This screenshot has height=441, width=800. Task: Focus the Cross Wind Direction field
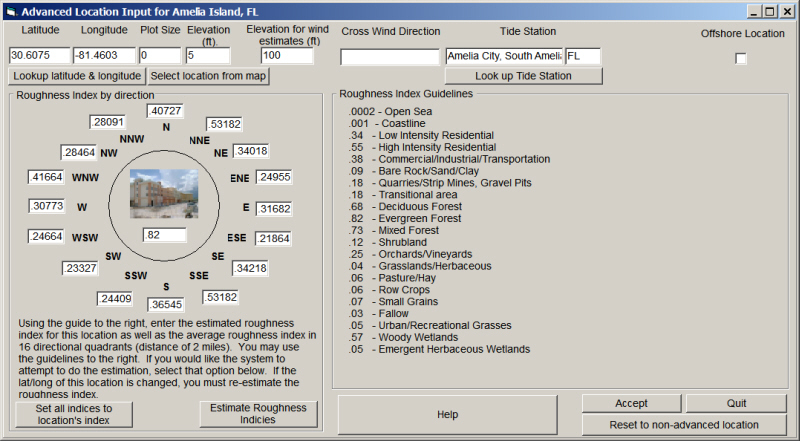pos(389,57)
